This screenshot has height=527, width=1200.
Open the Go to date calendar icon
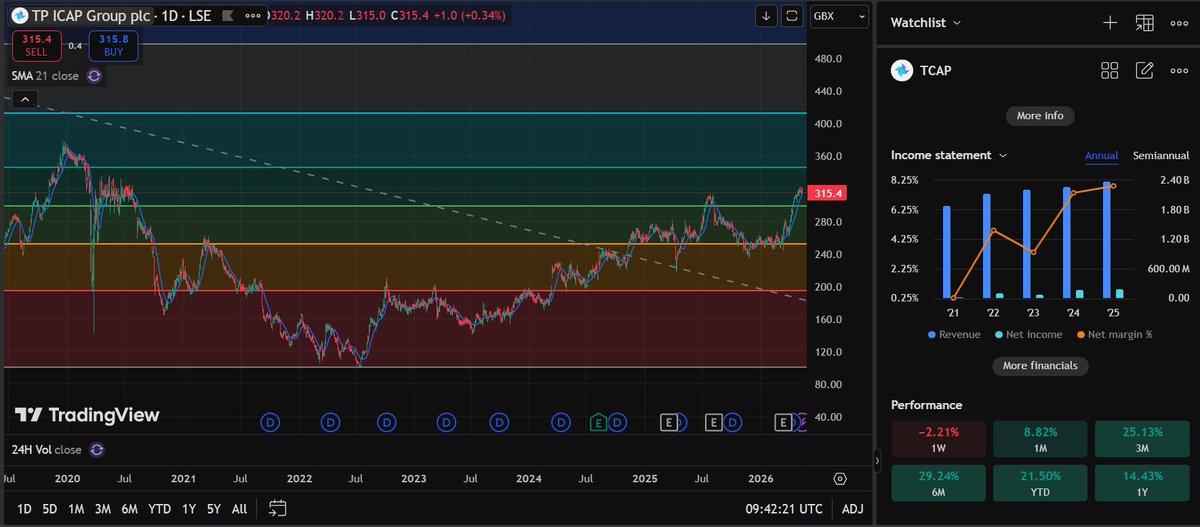pyautogui.click(x=278, y=509)
